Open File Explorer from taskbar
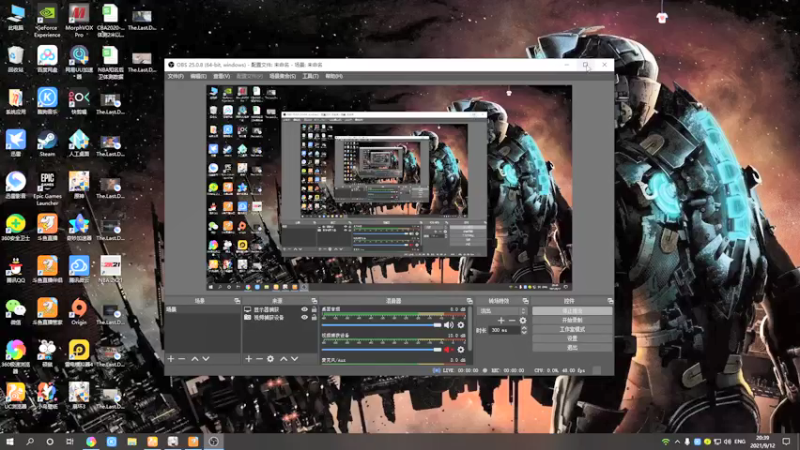 [132, 441]
